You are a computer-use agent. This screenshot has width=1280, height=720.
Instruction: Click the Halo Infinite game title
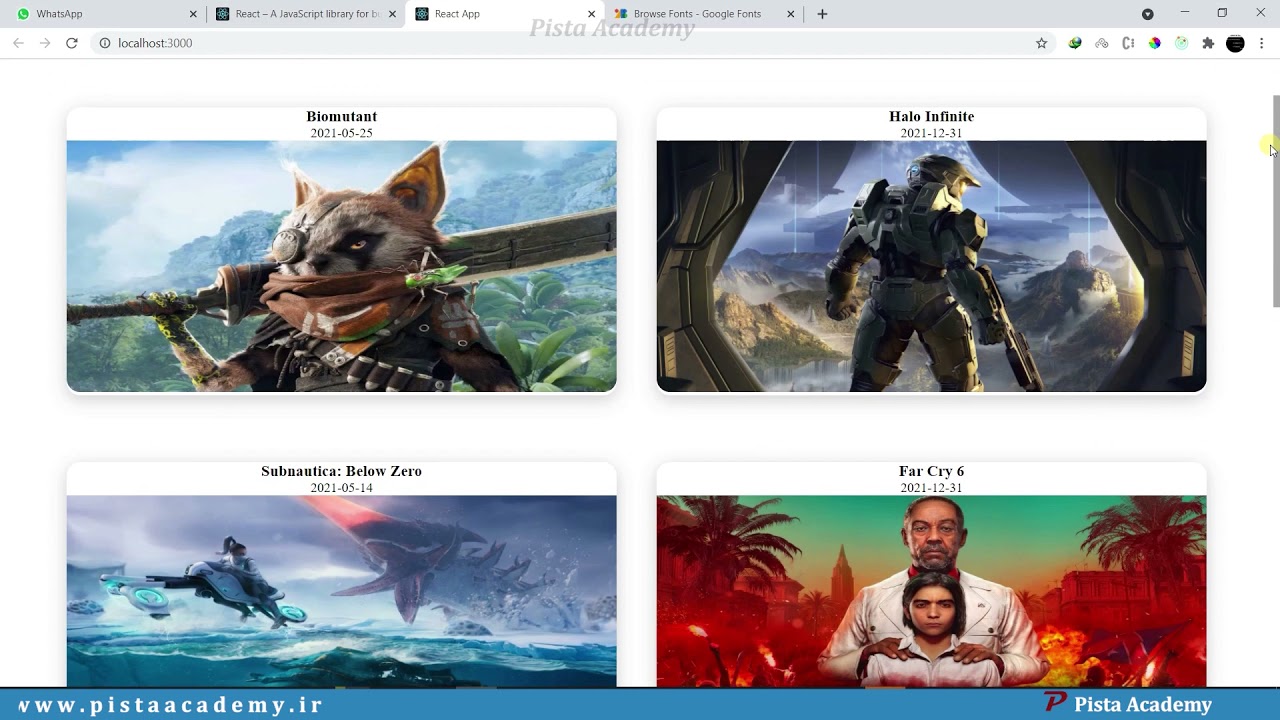[x=931, y=117]
